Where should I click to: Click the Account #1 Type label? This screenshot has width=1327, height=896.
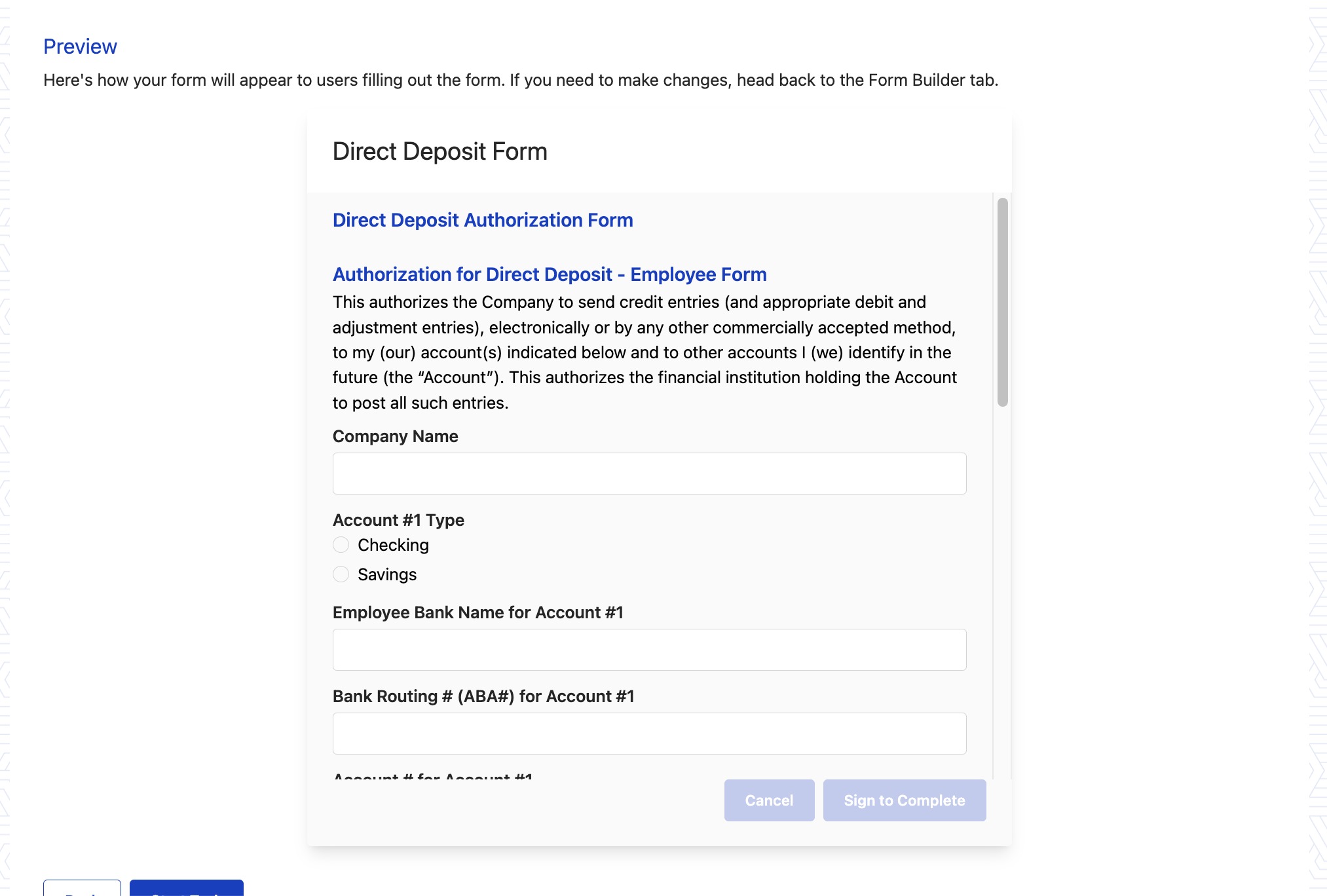(398, 520)
